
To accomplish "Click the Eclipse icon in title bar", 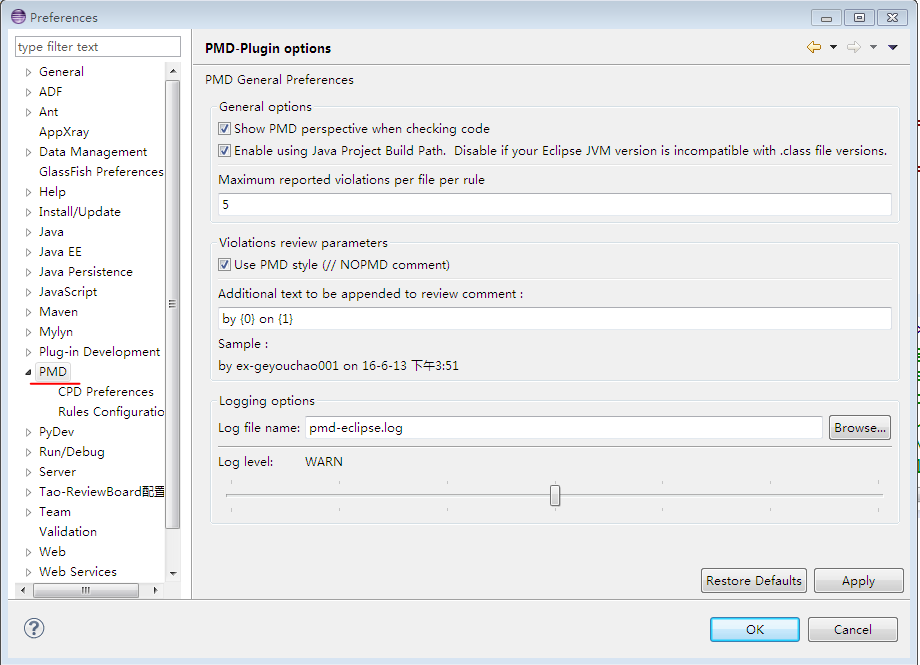I will click(18, 17).
